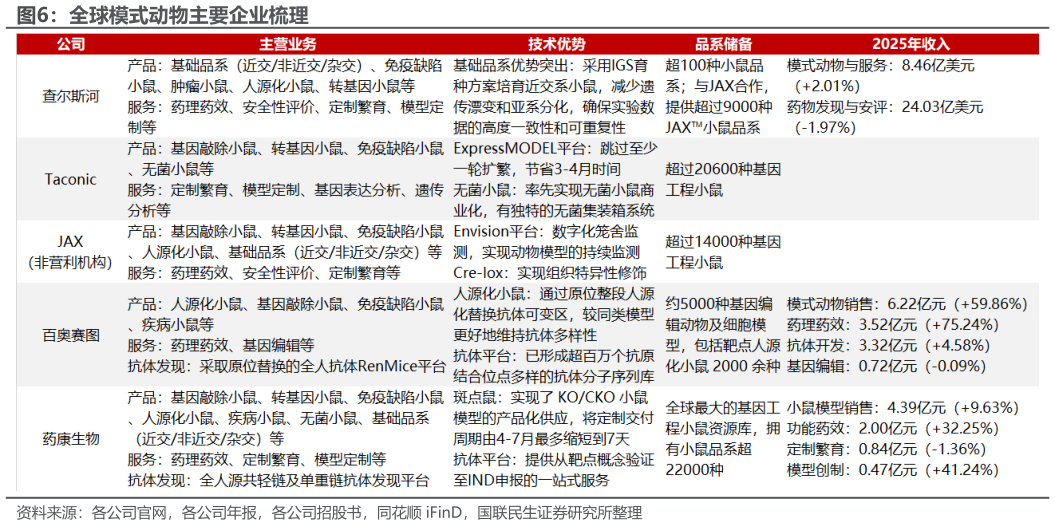Click 模式动物销售：6.22亿元 (+59.86%) line
The height and width of the screenshot is (525, 1055).
(907, 304)
